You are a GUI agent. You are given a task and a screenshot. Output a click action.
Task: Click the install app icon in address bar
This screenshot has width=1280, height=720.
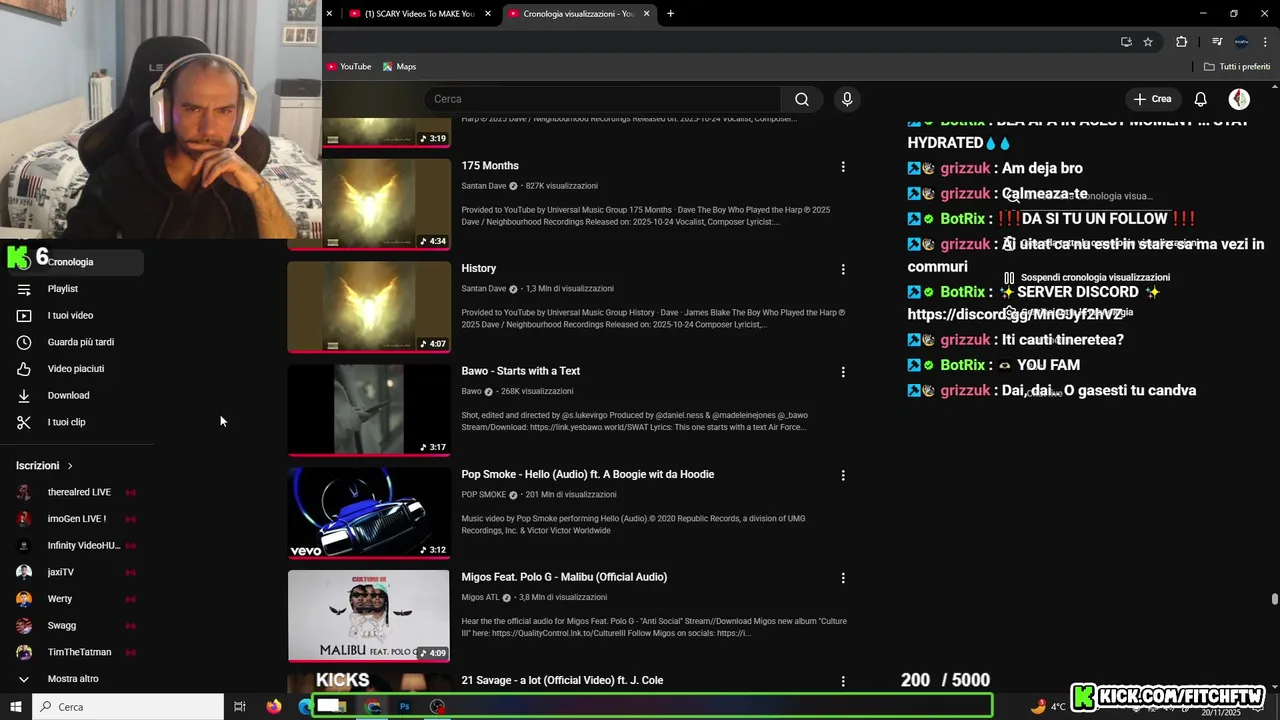pos(1126,42)
